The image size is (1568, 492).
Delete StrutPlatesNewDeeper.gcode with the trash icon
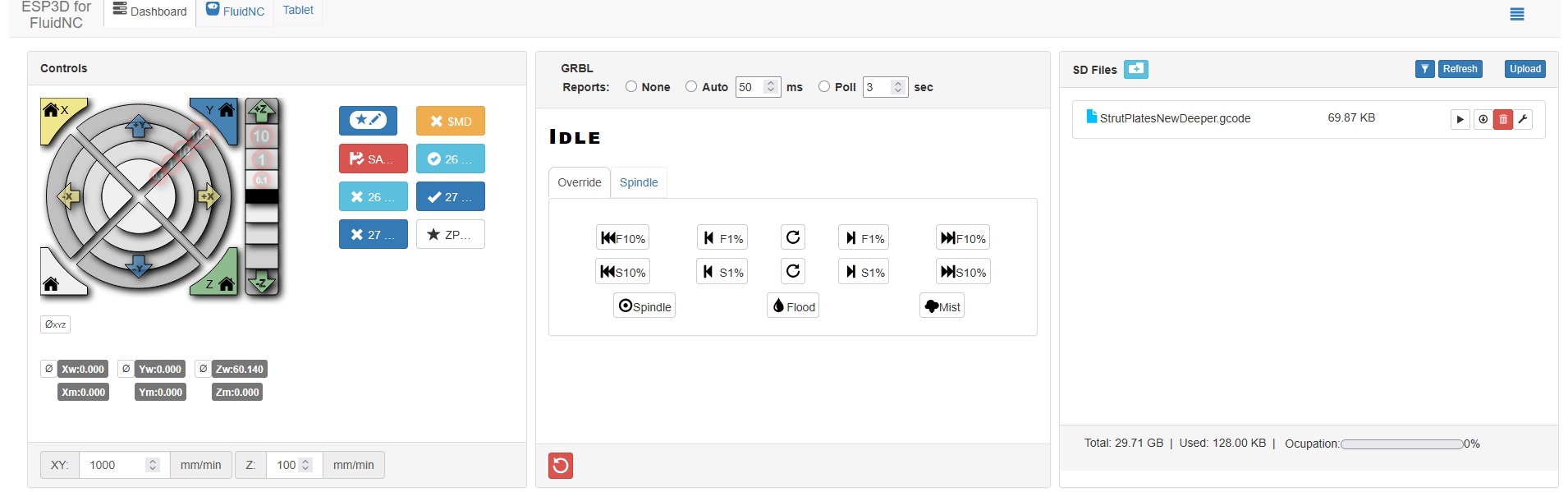1503,119
